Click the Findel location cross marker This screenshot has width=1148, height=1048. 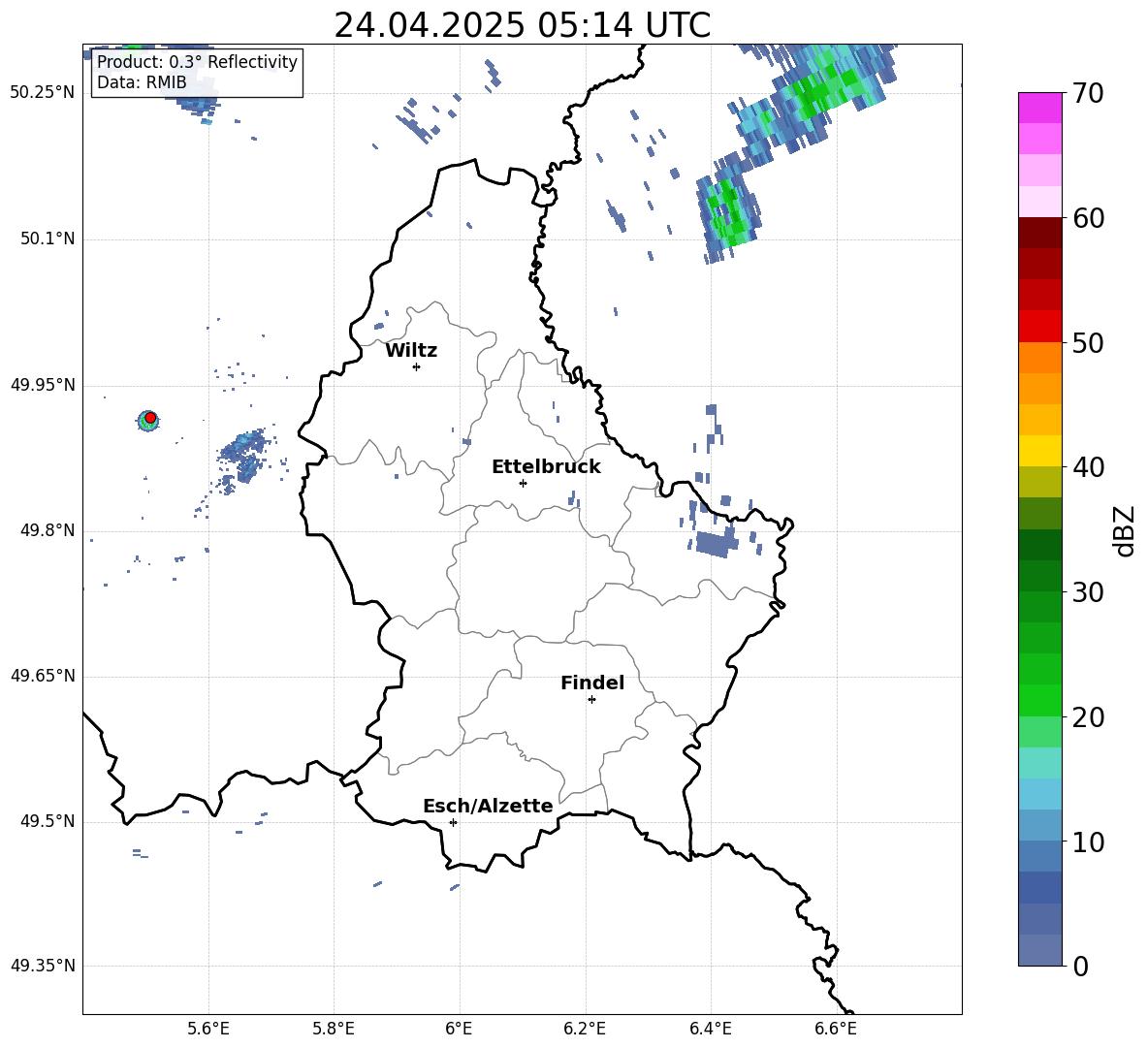pos(591,700)
